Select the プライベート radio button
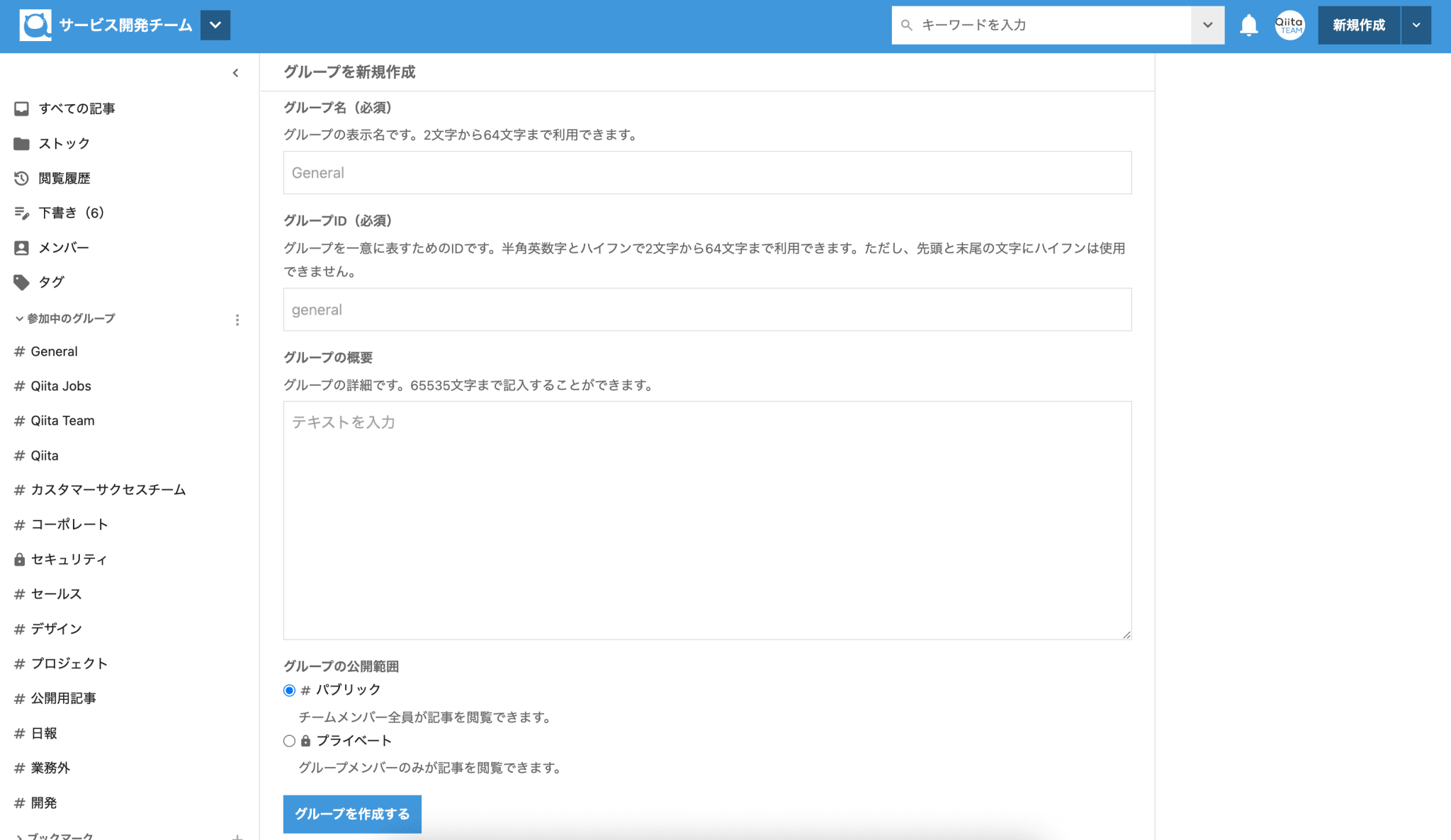The width and height of the screenshot is (1451, 840). click(289, 741)
